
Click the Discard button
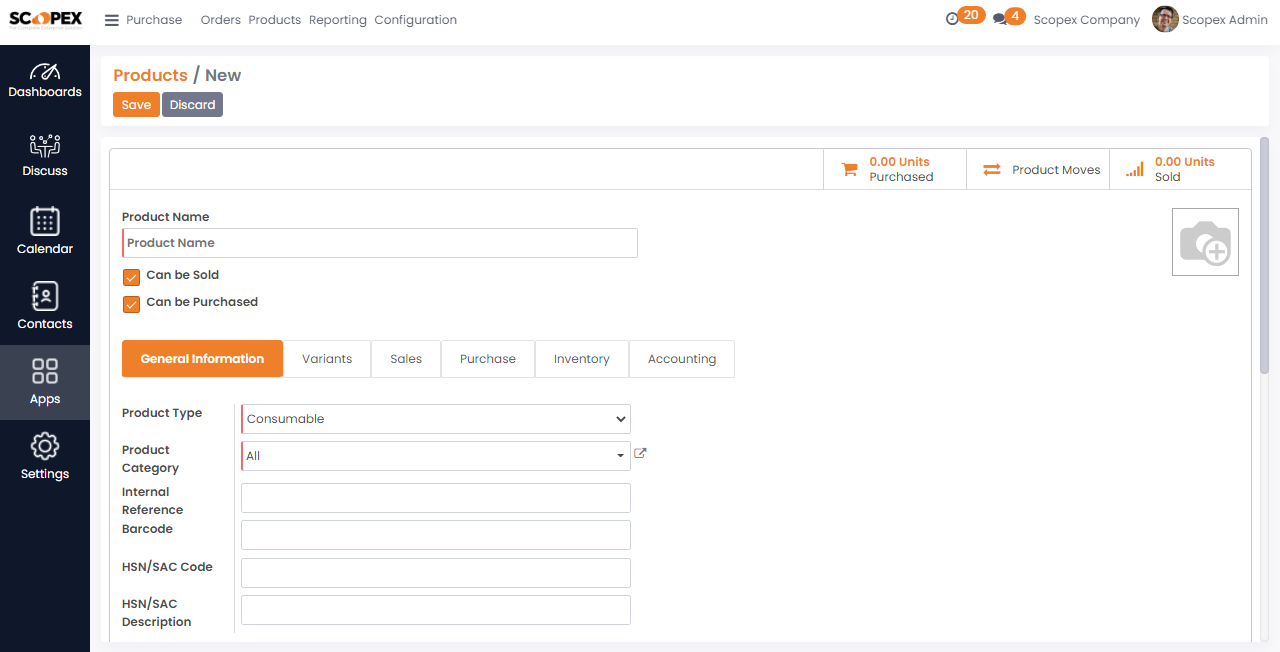(x=192, y=105)
